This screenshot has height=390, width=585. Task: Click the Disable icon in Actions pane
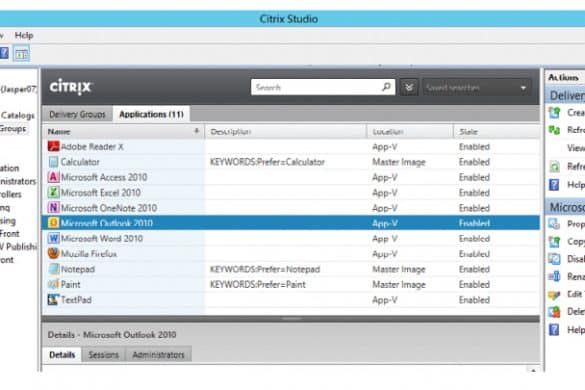click(554, 259)
